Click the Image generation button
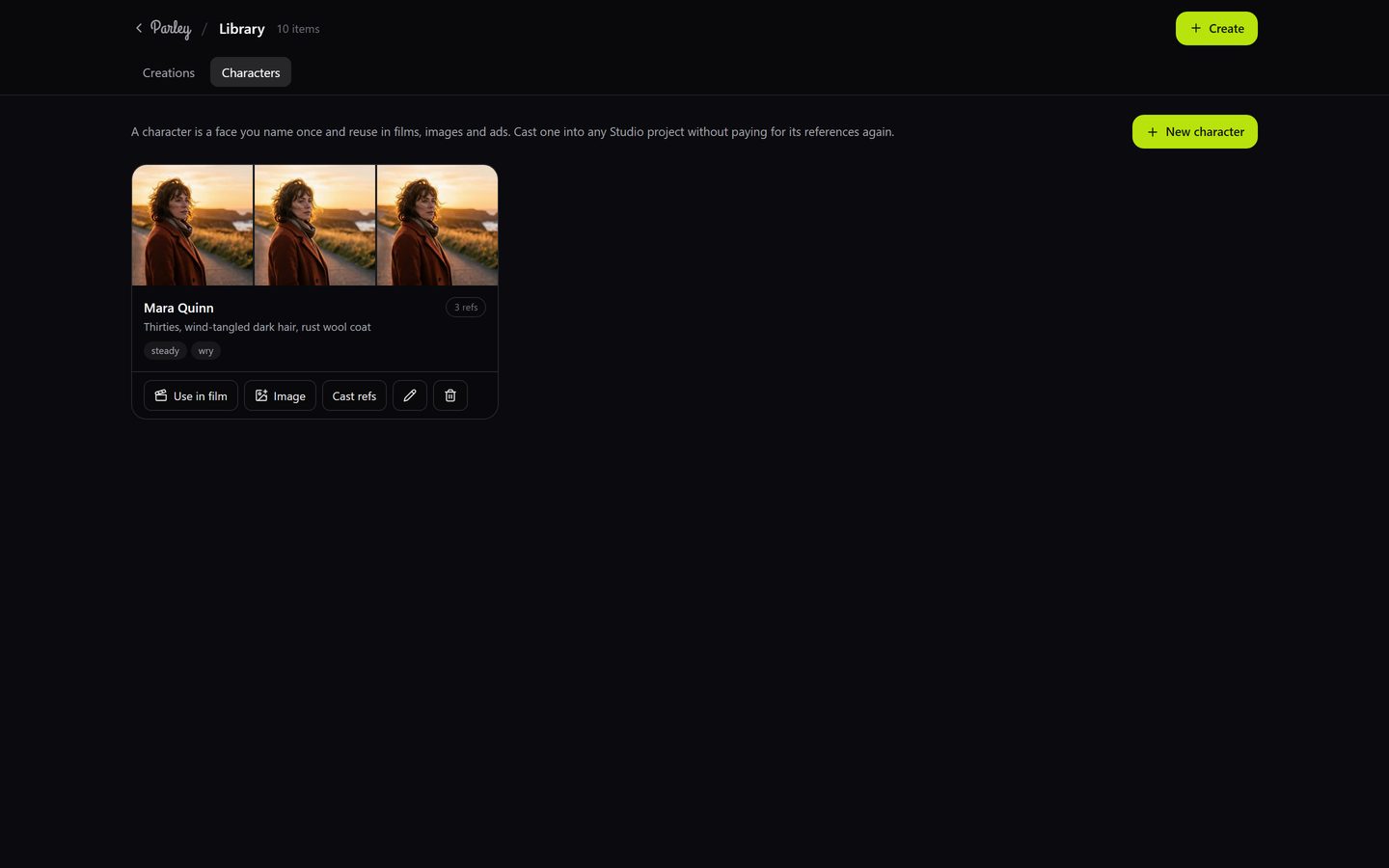The image size is (1389, 868). pos(280,395)
